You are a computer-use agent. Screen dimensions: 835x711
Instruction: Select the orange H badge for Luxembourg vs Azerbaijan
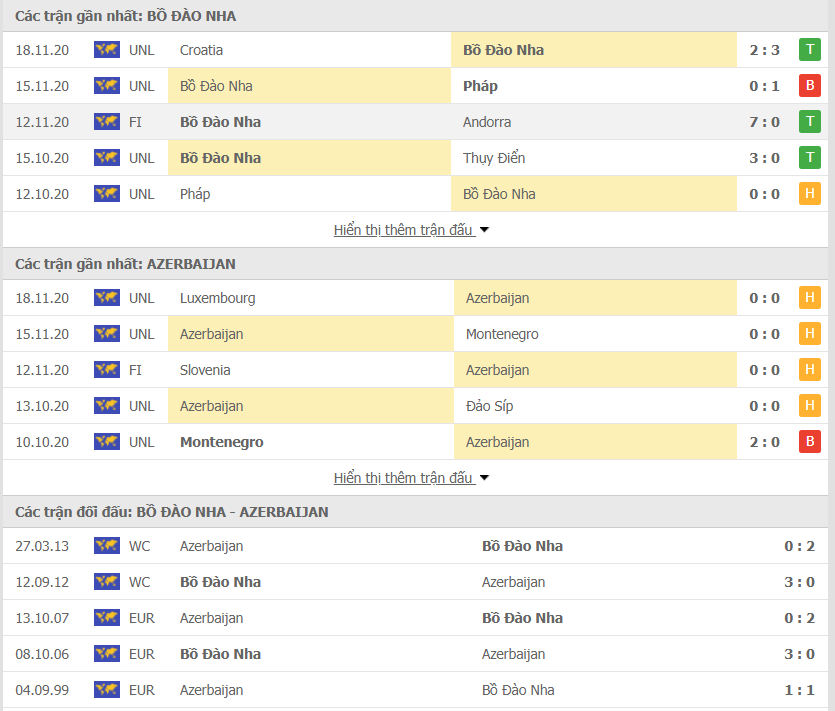click(810, 298)
